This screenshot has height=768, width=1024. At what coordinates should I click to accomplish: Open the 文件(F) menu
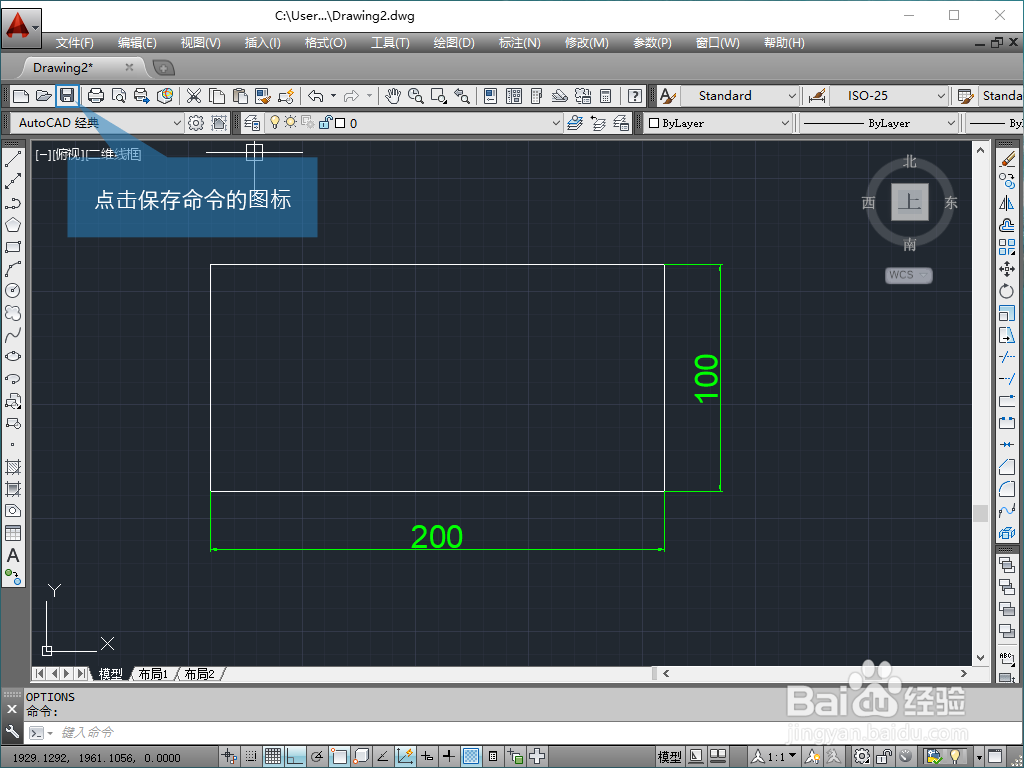tap(74, 43)
